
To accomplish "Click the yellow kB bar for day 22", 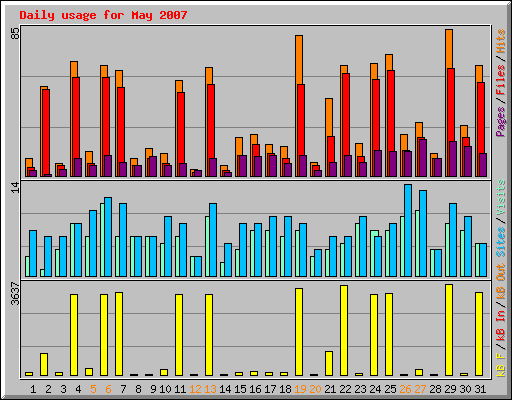I will [344, 330].
